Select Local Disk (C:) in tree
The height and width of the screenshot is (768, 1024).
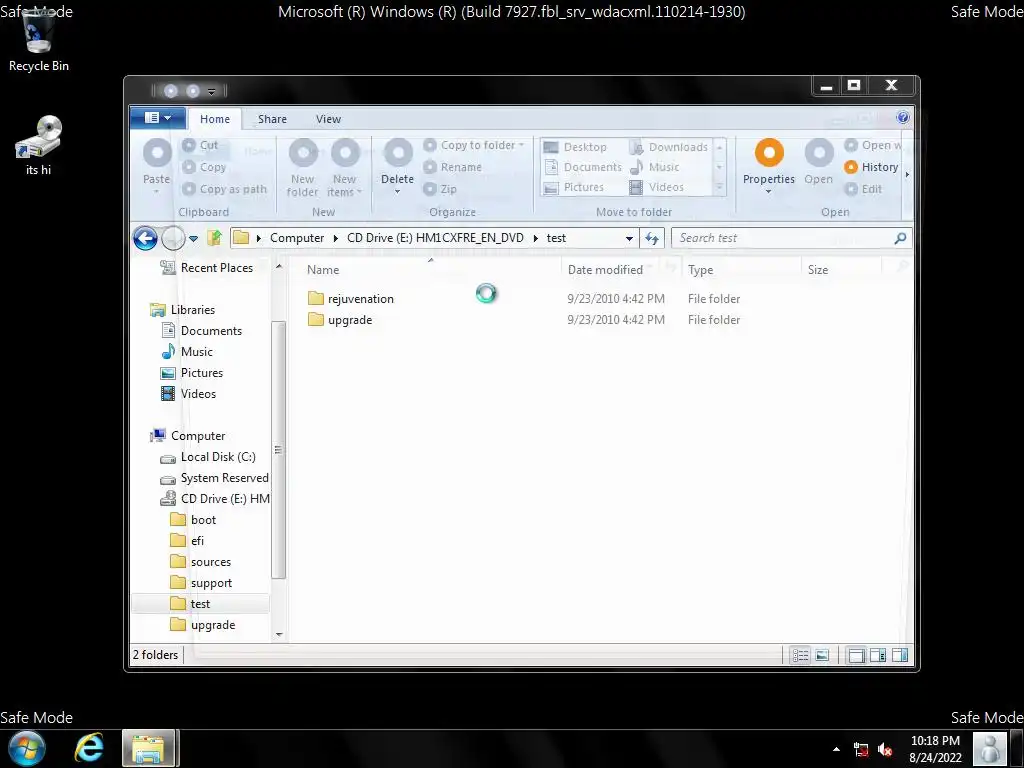click(x=208, y=457)
